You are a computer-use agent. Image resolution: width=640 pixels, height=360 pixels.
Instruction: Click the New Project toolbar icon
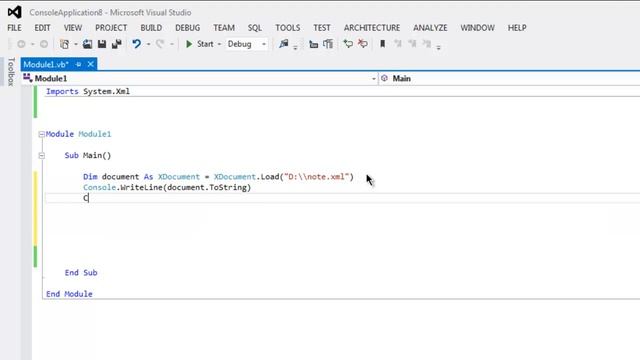(64, 44)
